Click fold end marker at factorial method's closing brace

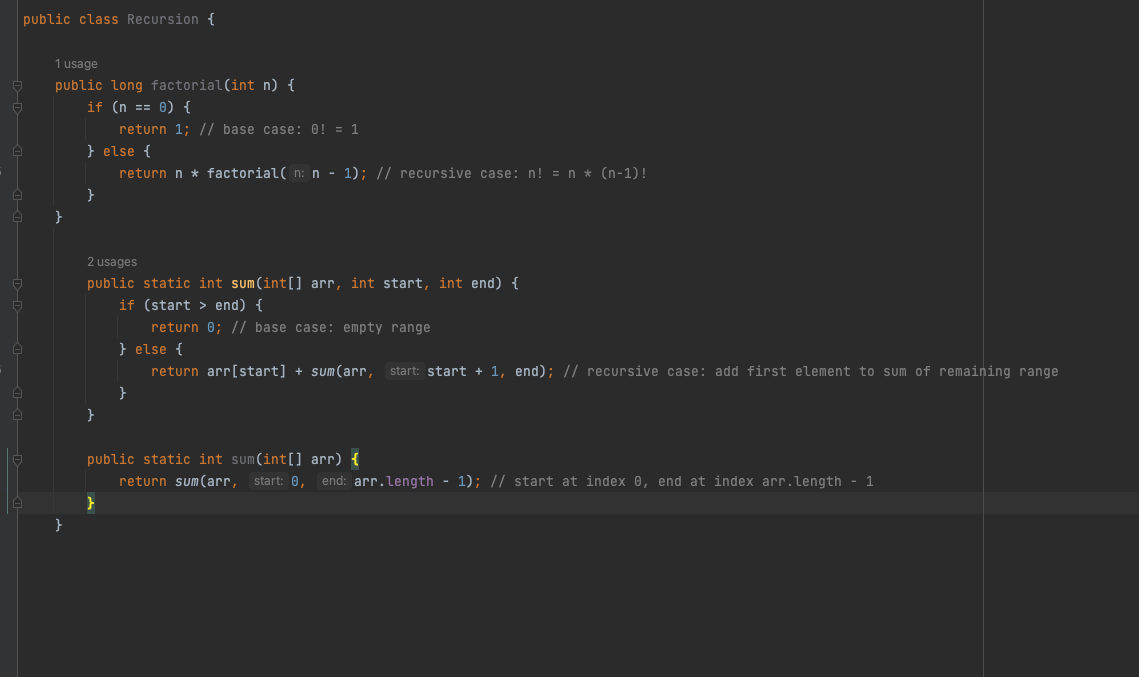tap(17, 216)
